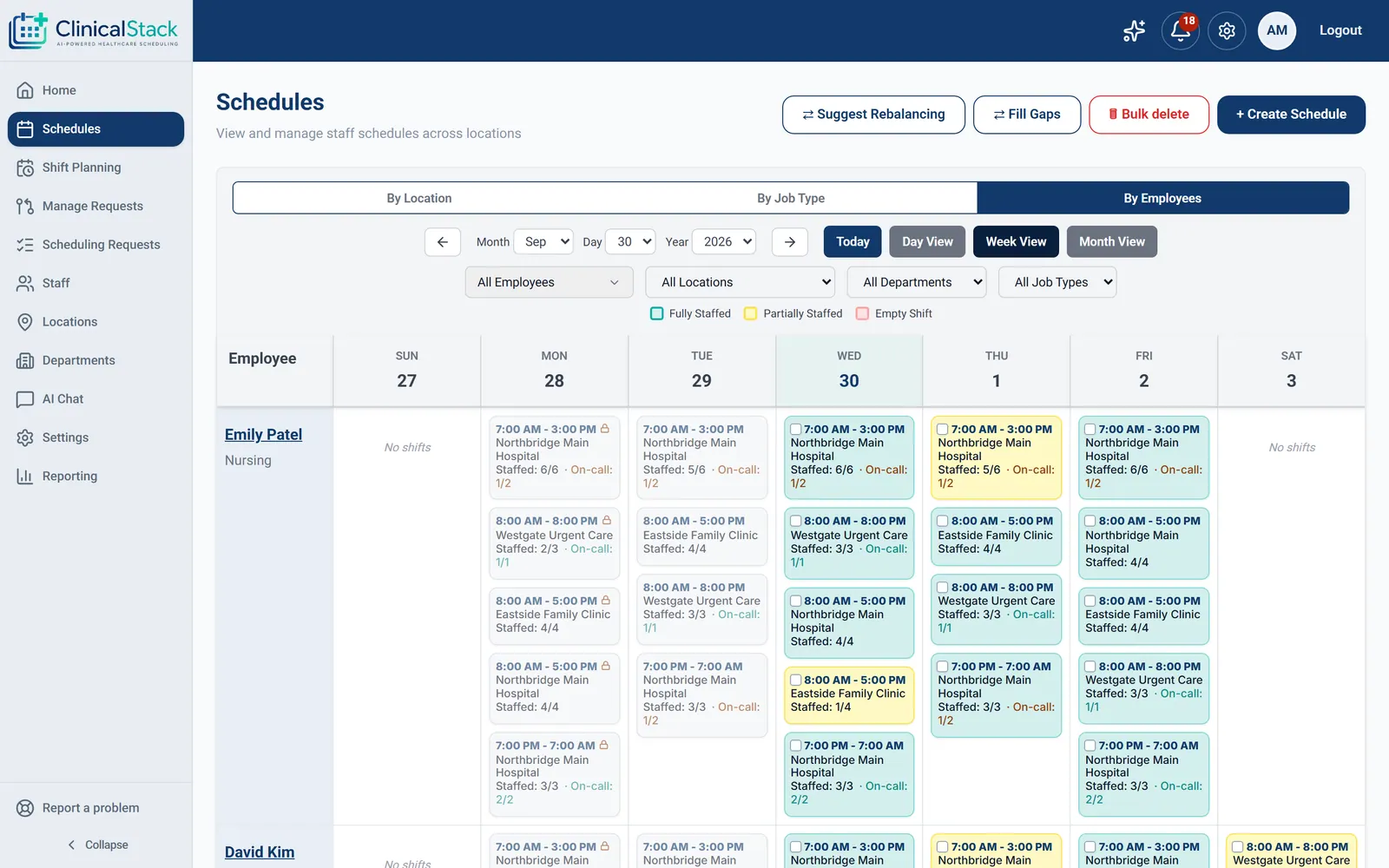Check Friday 7:00 AM - 3:00 PM shift
Screen dimensions: 1389x868
[1090, 430]
